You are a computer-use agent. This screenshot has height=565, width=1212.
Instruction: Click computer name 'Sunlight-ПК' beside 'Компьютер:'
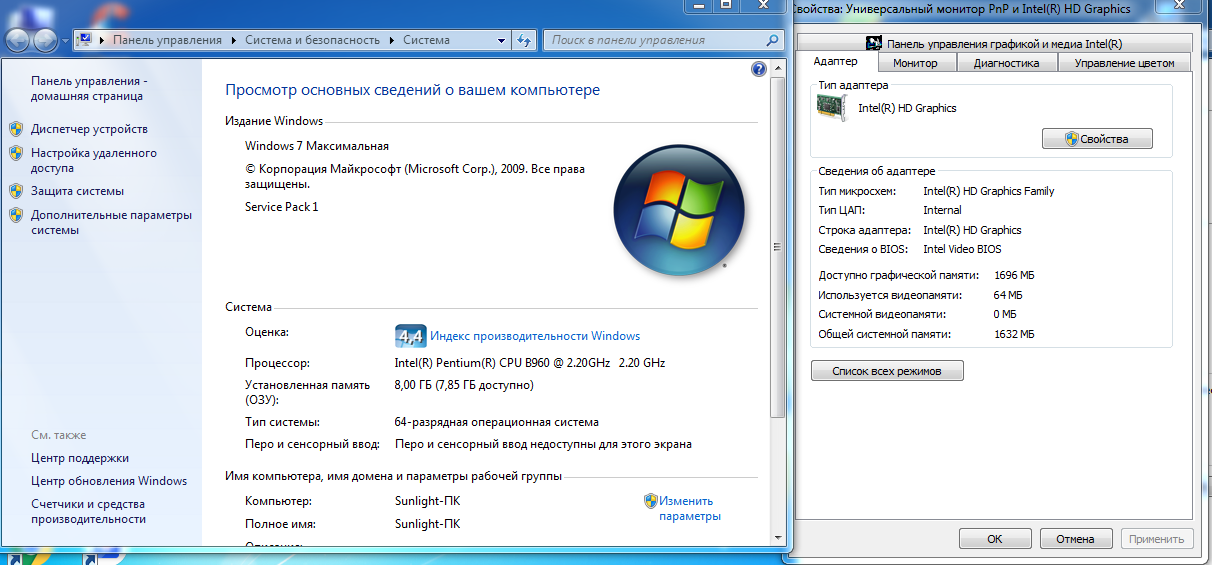pos(427,501)
